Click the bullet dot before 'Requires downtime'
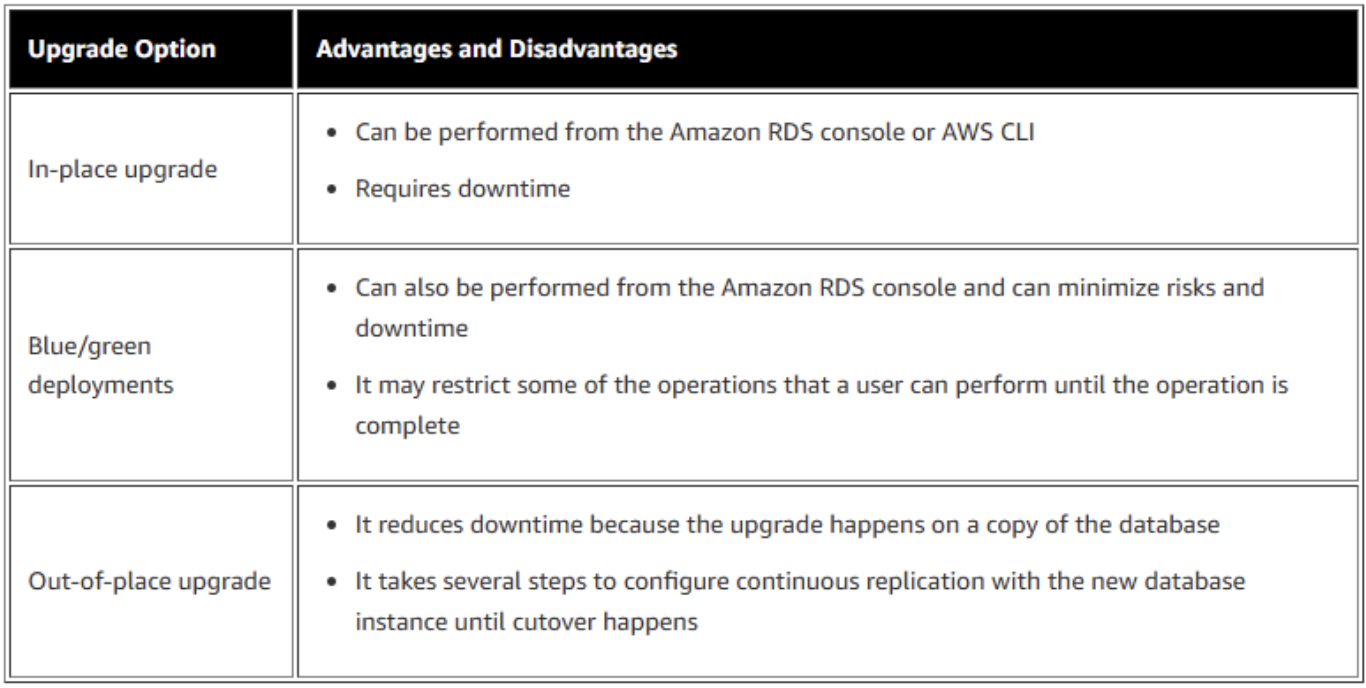This screenshot has width=1366, height=688. click(x=336, y=189)
